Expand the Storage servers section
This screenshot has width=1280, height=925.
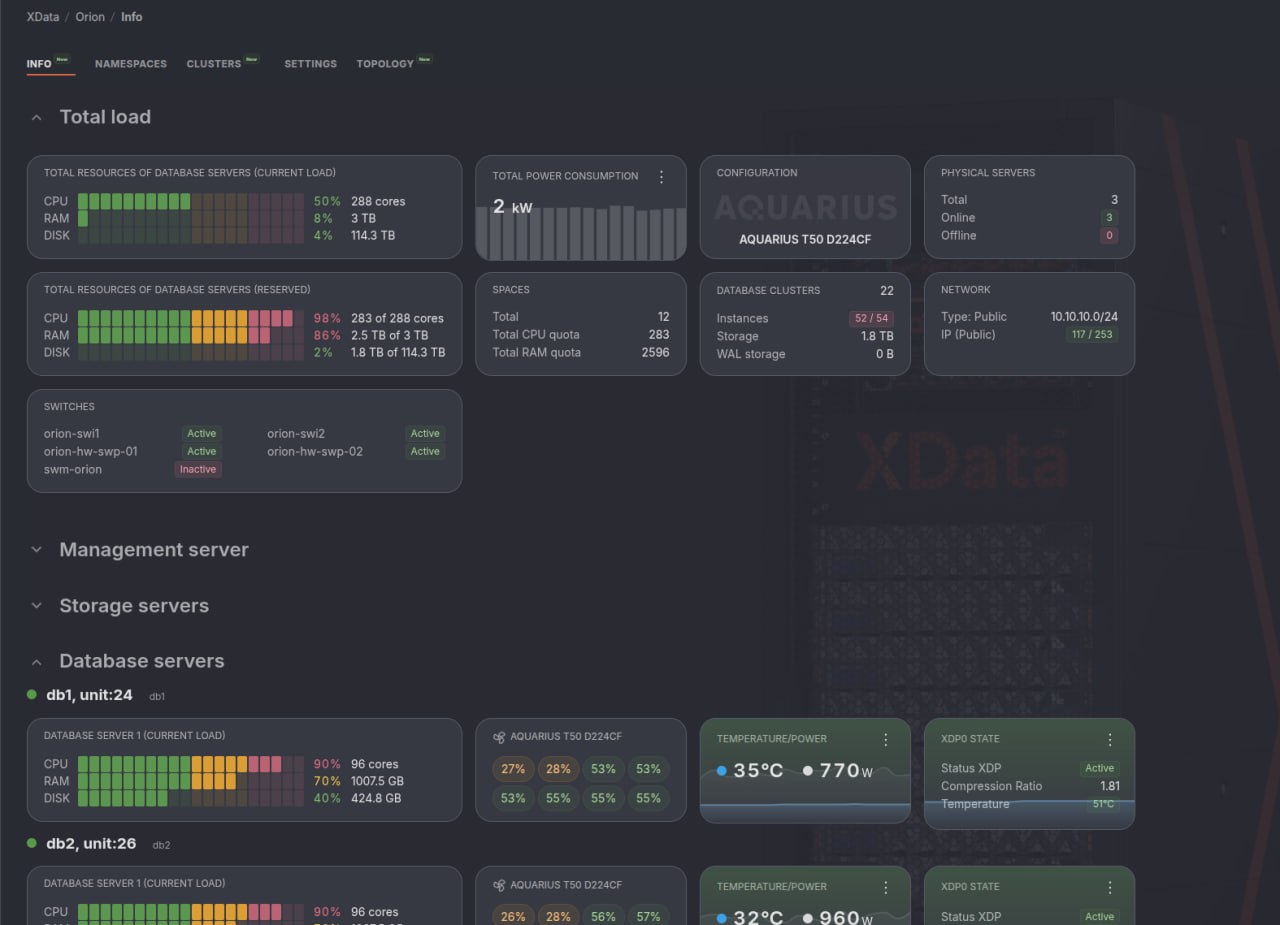tap(37, 606)
